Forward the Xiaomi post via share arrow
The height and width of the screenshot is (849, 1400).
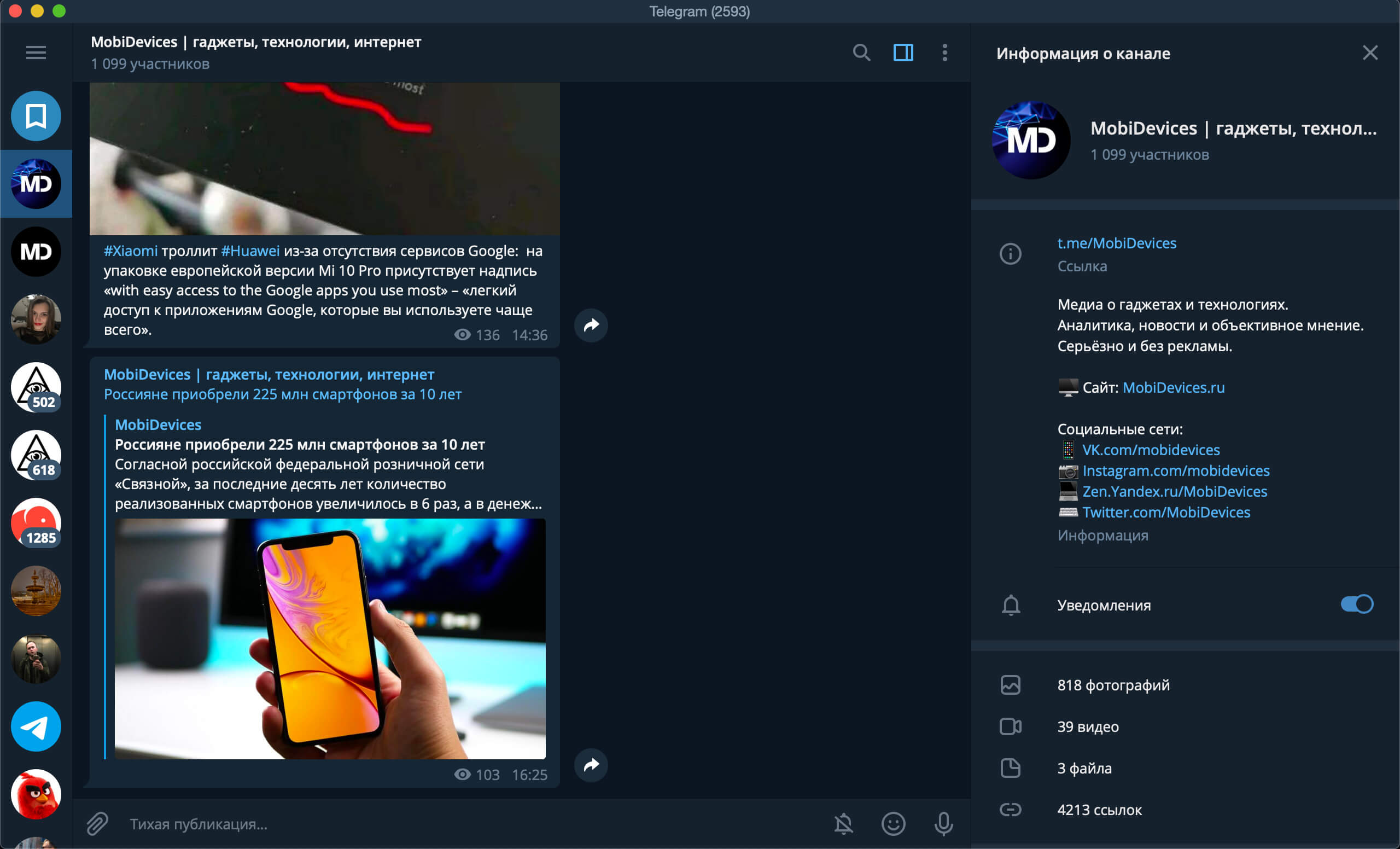(x=591, y=325)
